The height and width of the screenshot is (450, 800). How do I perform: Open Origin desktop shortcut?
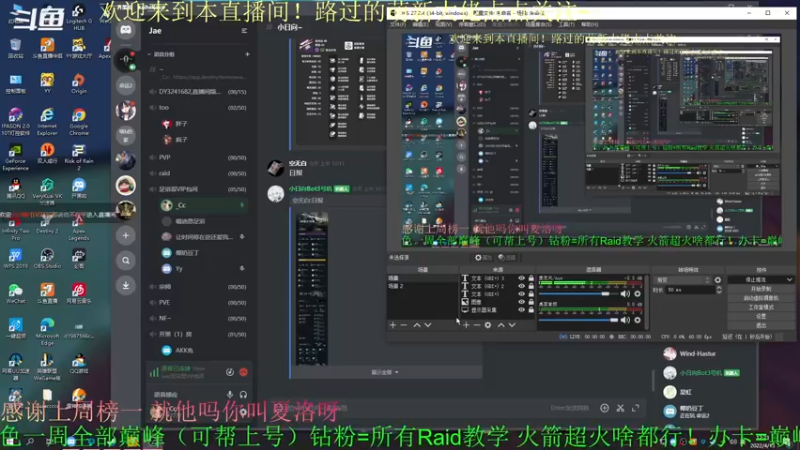(x=79, y=84)
